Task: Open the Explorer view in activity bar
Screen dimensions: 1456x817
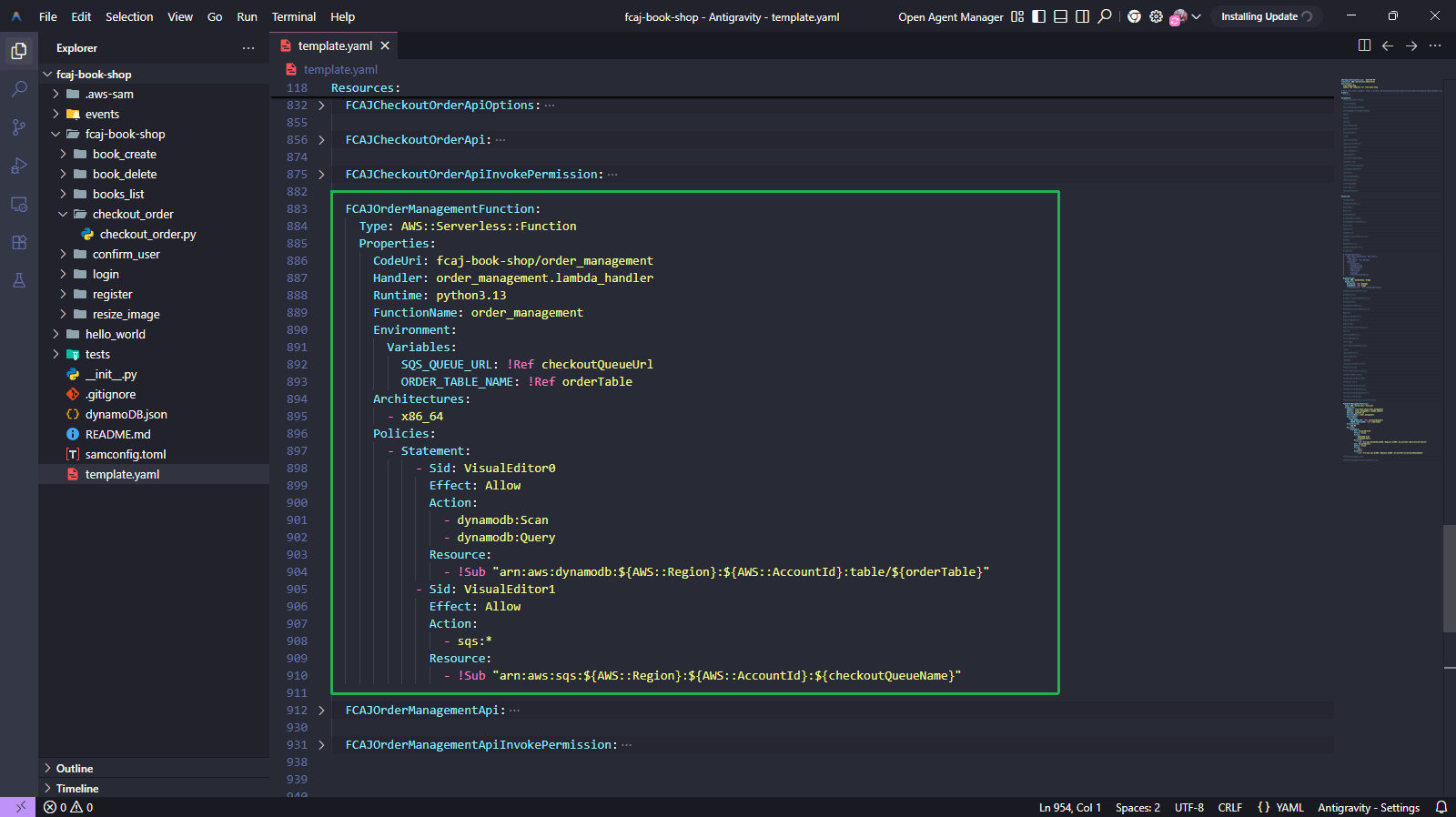Action: coord(18,51)
